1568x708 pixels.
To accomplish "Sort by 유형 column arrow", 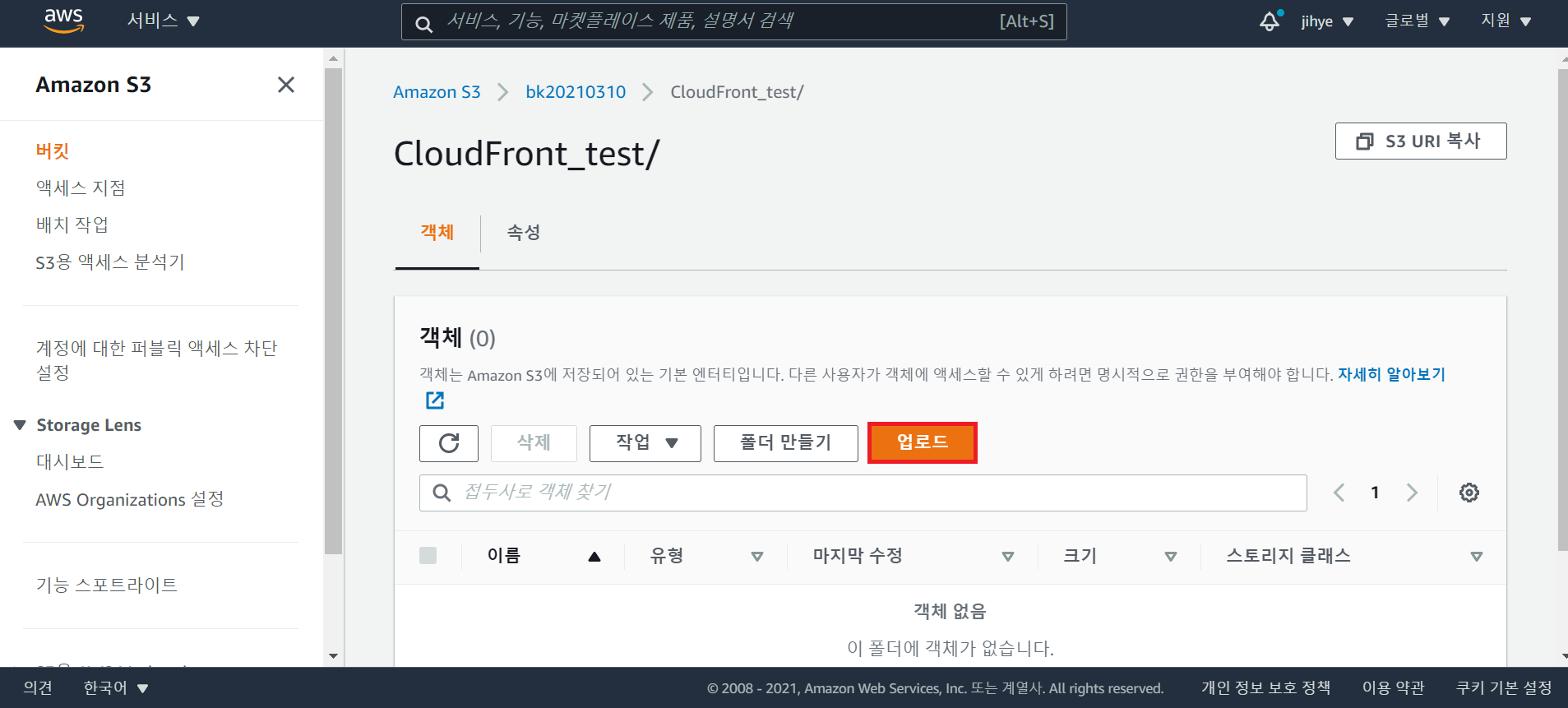I will [x=757, y=557].
